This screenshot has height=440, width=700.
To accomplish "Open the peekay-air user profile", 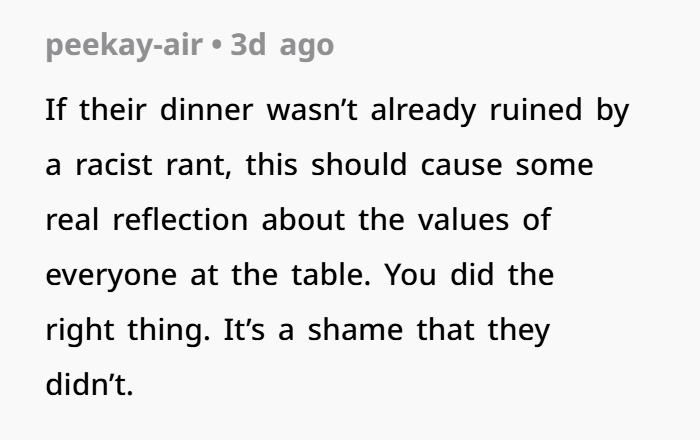I will pos(123,46).
